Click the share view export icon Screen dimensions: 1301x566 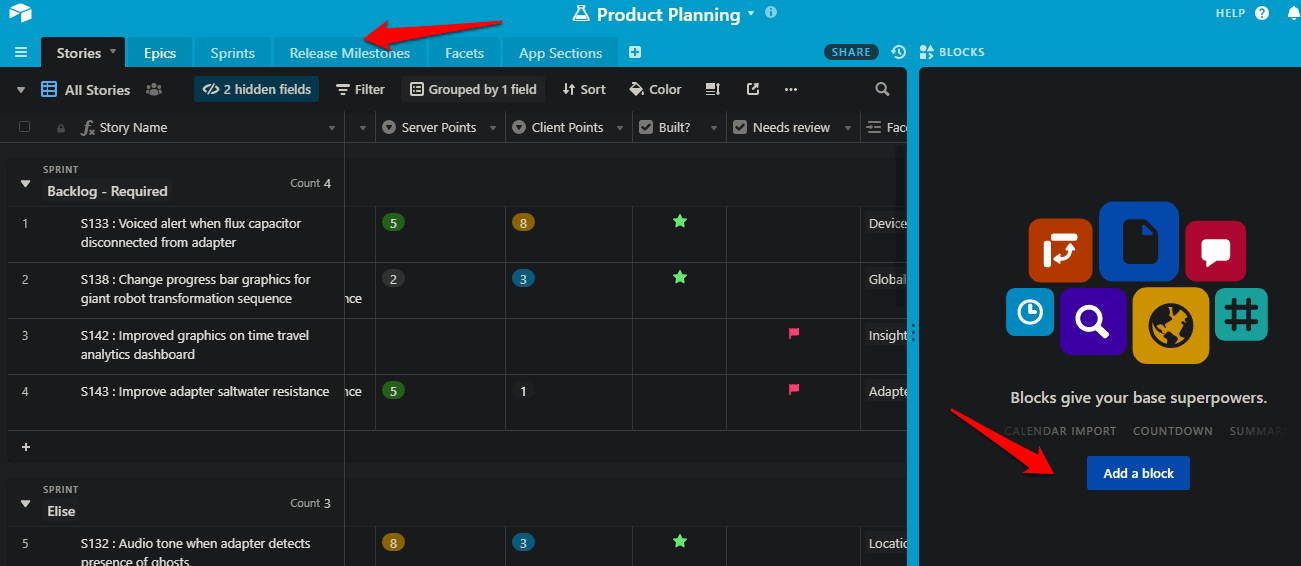click(x=753, y=89)
